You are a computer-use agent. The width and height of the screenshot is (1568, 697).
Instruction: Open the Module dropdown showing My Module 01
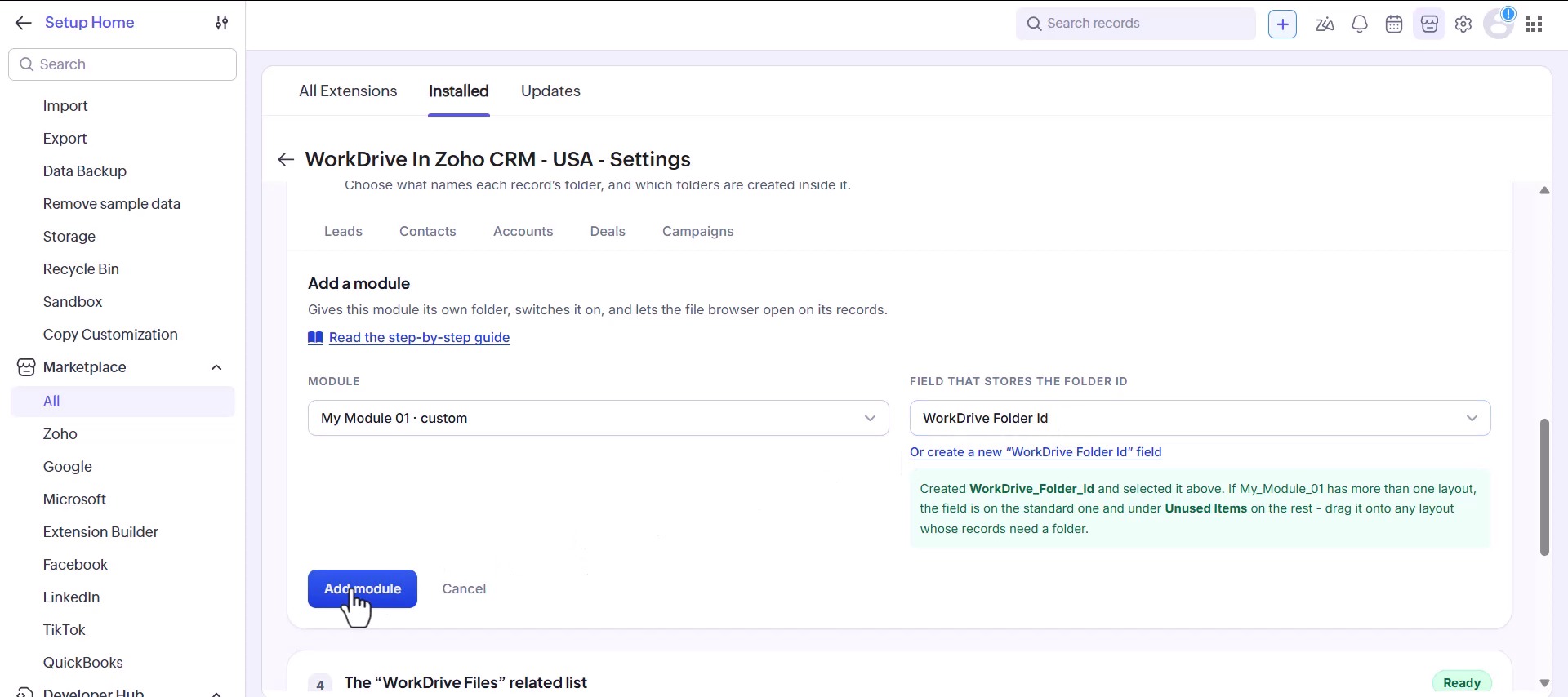tap(598, 418)
